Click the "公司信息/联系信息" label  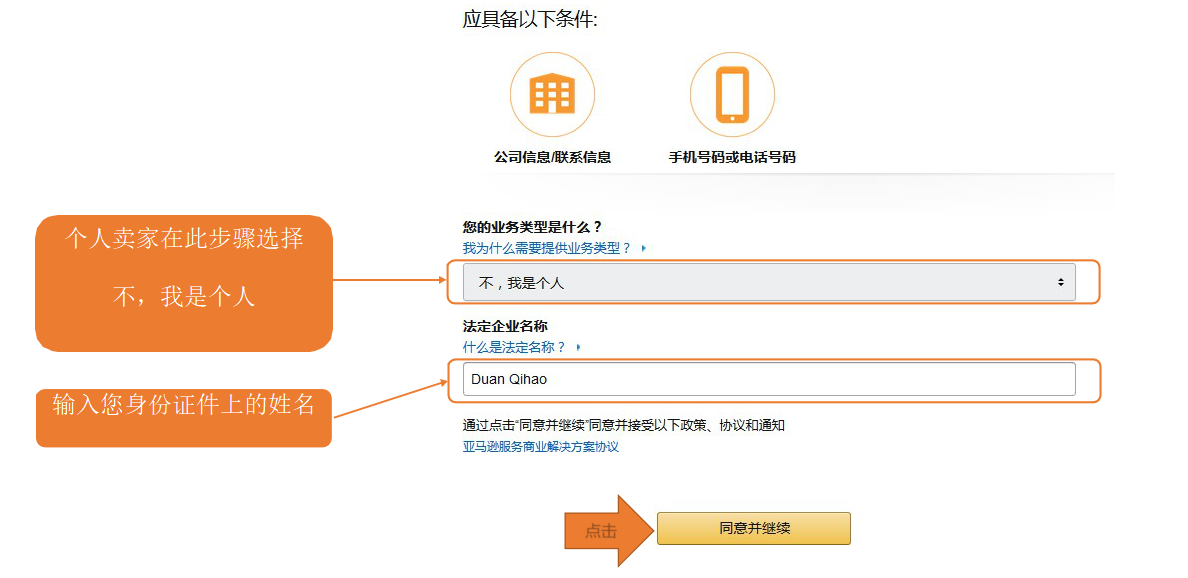(x=552, y=158)
